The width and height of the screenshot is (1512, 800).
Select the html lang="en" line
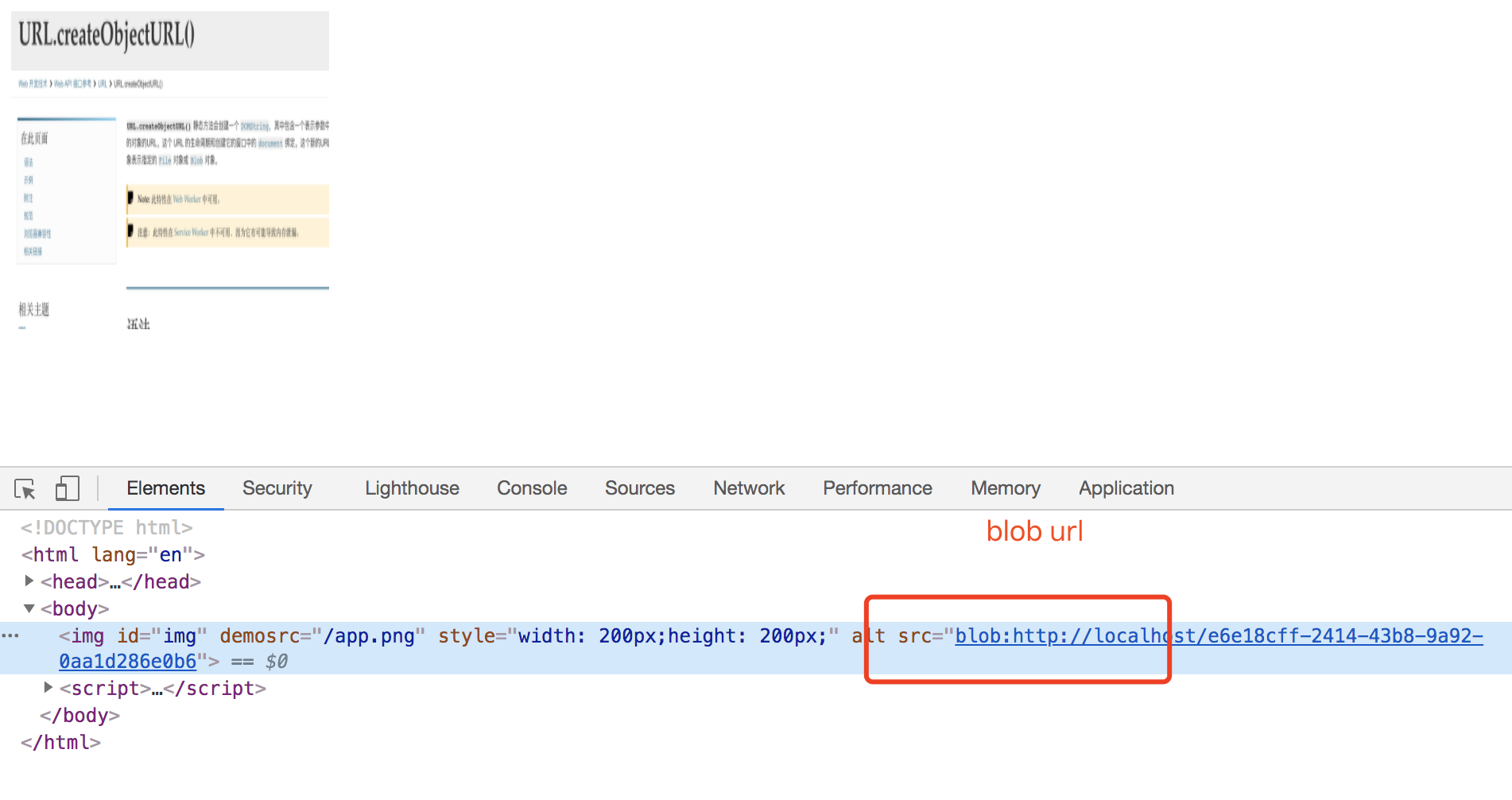click(x=113, y=555)
